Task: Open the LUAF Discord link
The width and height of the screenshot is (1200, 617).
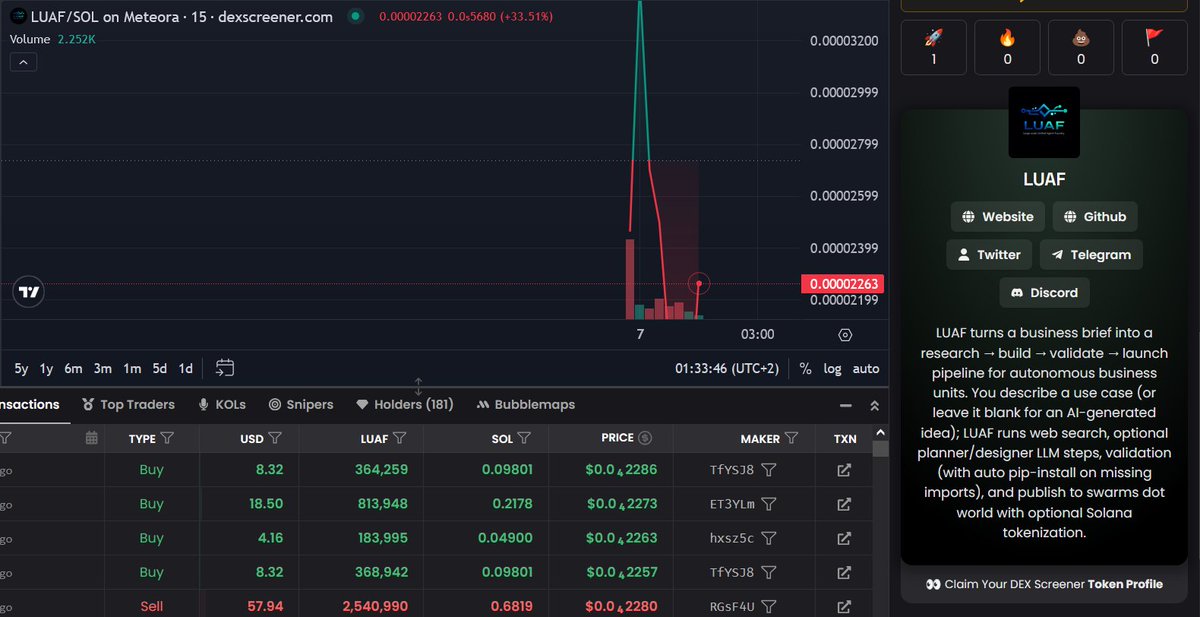Action: coord(1044,292)
